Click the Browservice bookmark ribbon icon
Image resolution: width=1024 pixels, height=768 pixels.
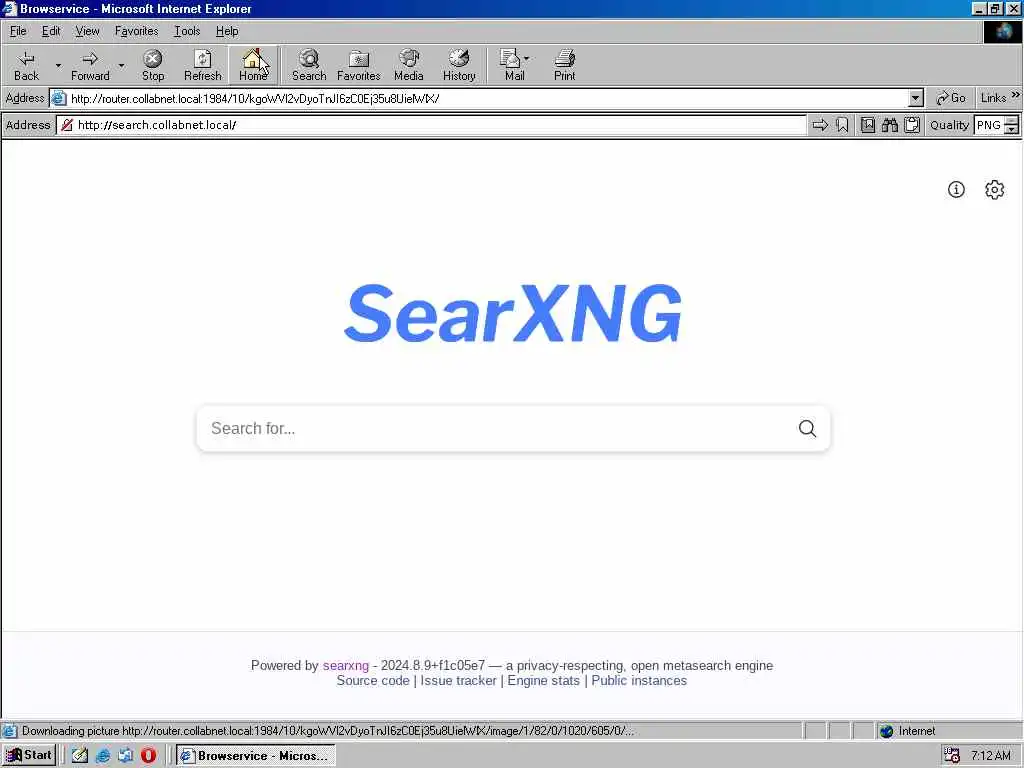(x=842, y=125)
